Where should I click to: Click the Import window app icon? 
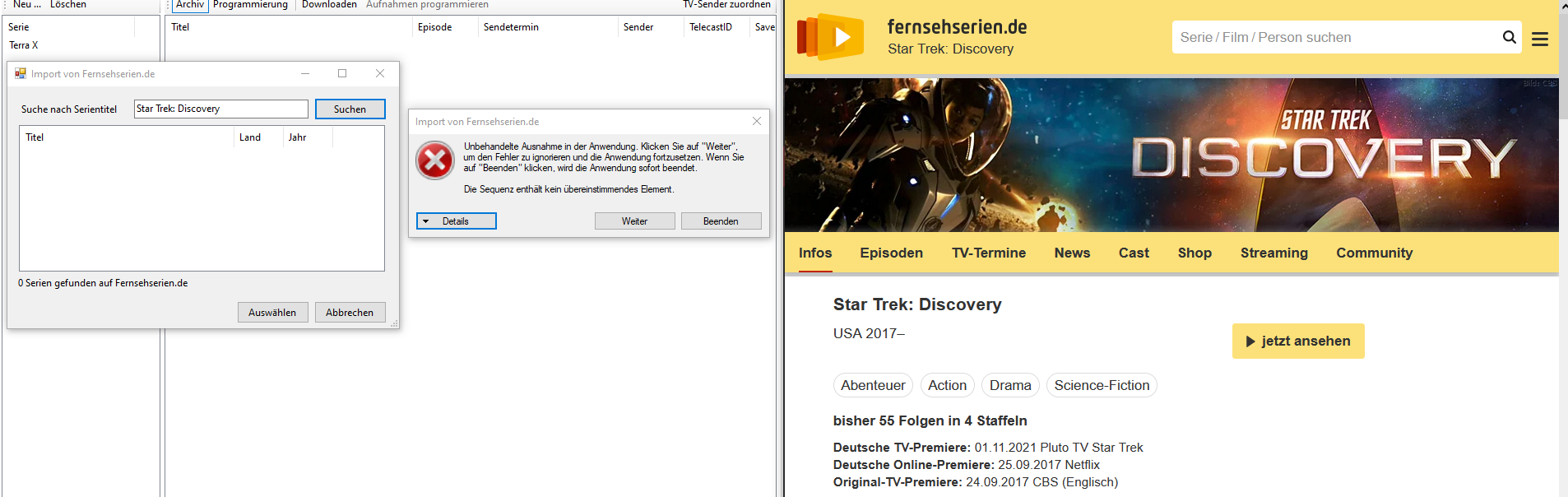(21, 74)
